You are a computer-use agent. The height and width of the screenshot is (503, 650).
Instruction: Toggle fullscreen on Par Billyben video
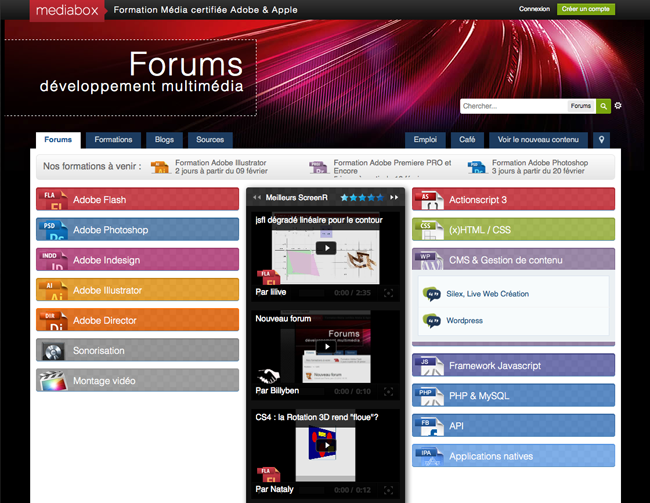[x=388, y=391]
